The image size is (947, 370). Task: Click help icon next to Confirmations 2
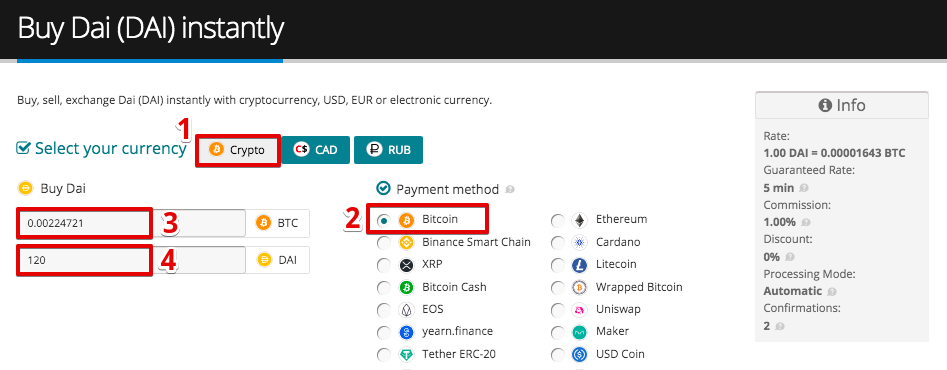point(780,327)
